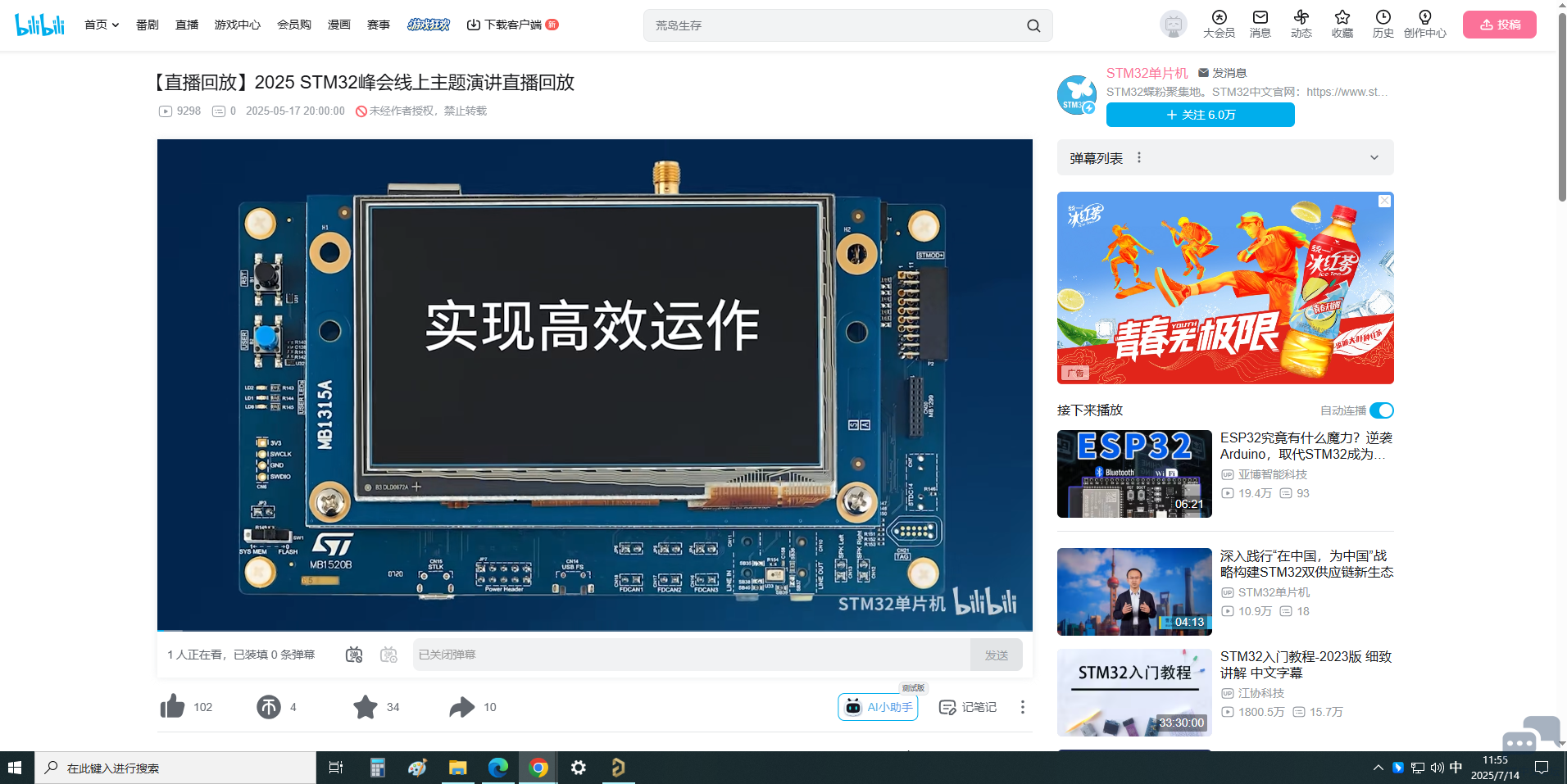1567x784 pixels.
Task: Open the floating customer chat bubble
Action: point(1529,733)
